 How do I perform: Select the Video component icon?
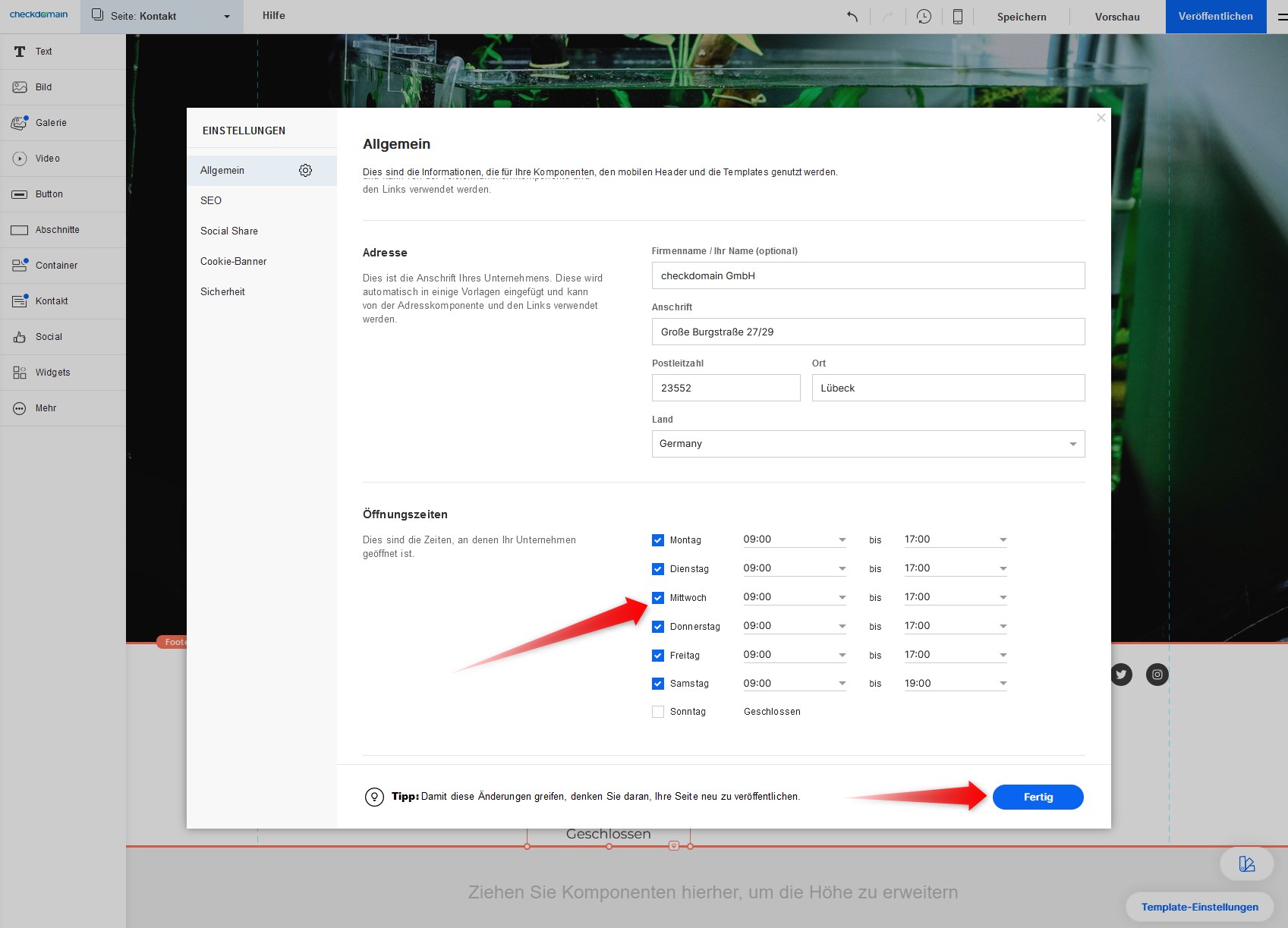pyautogui.click(x=20, y=159)
